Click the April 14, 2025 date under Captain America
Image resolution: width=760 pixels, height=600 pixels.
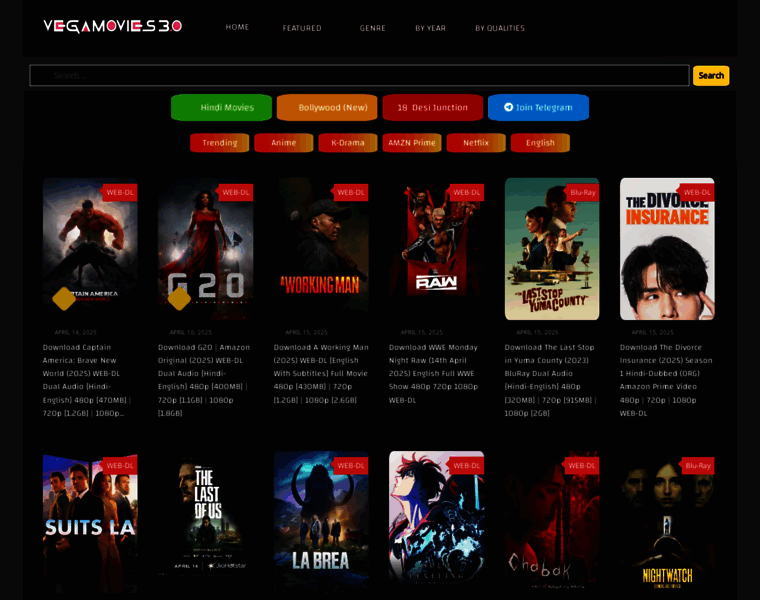click(76, 332)
